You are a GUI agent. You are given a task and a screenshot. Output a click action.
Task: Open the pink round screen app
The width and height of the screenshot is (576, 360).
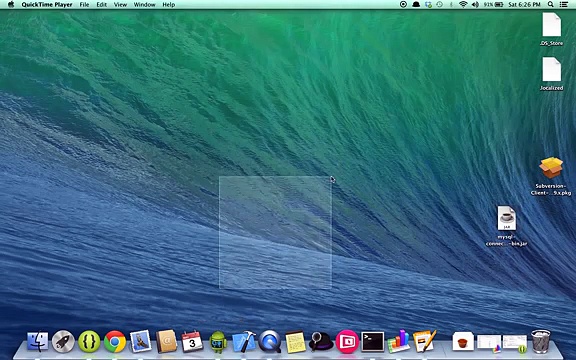347,341
